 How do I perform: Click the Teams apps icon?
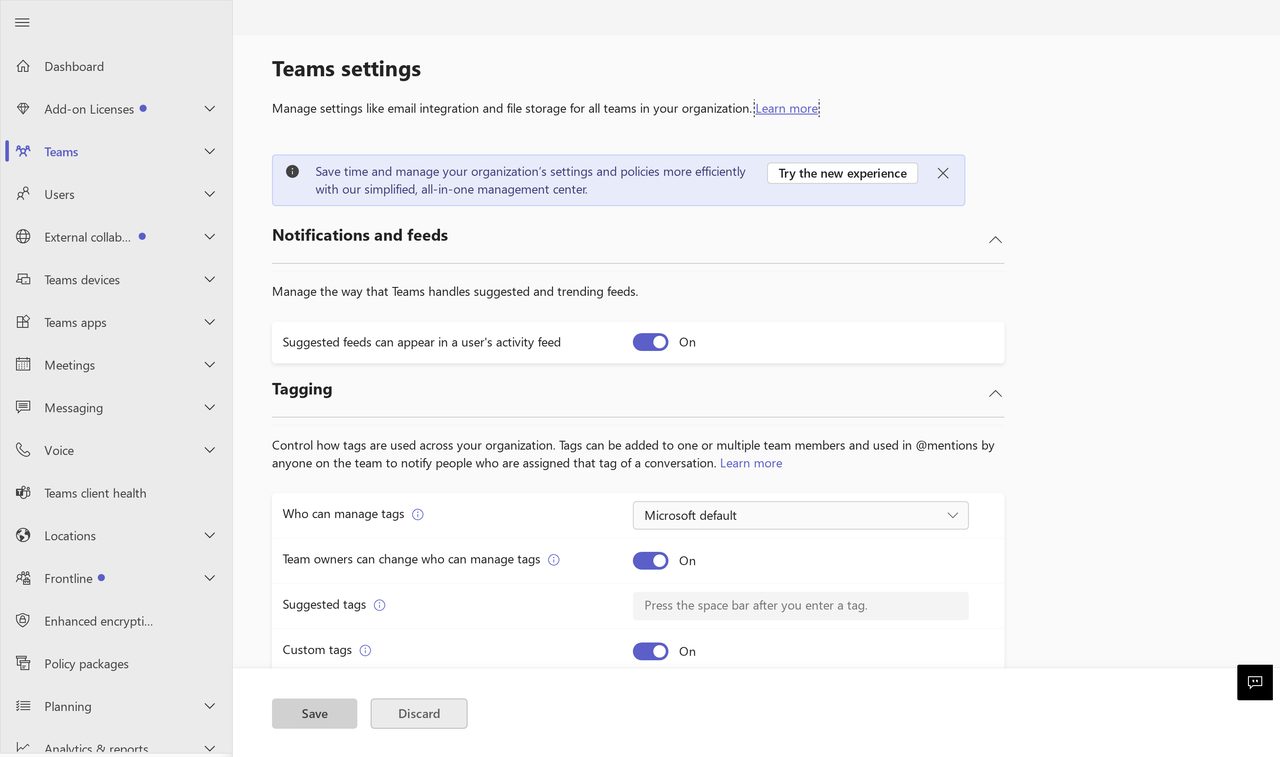[x=23, y=322]
